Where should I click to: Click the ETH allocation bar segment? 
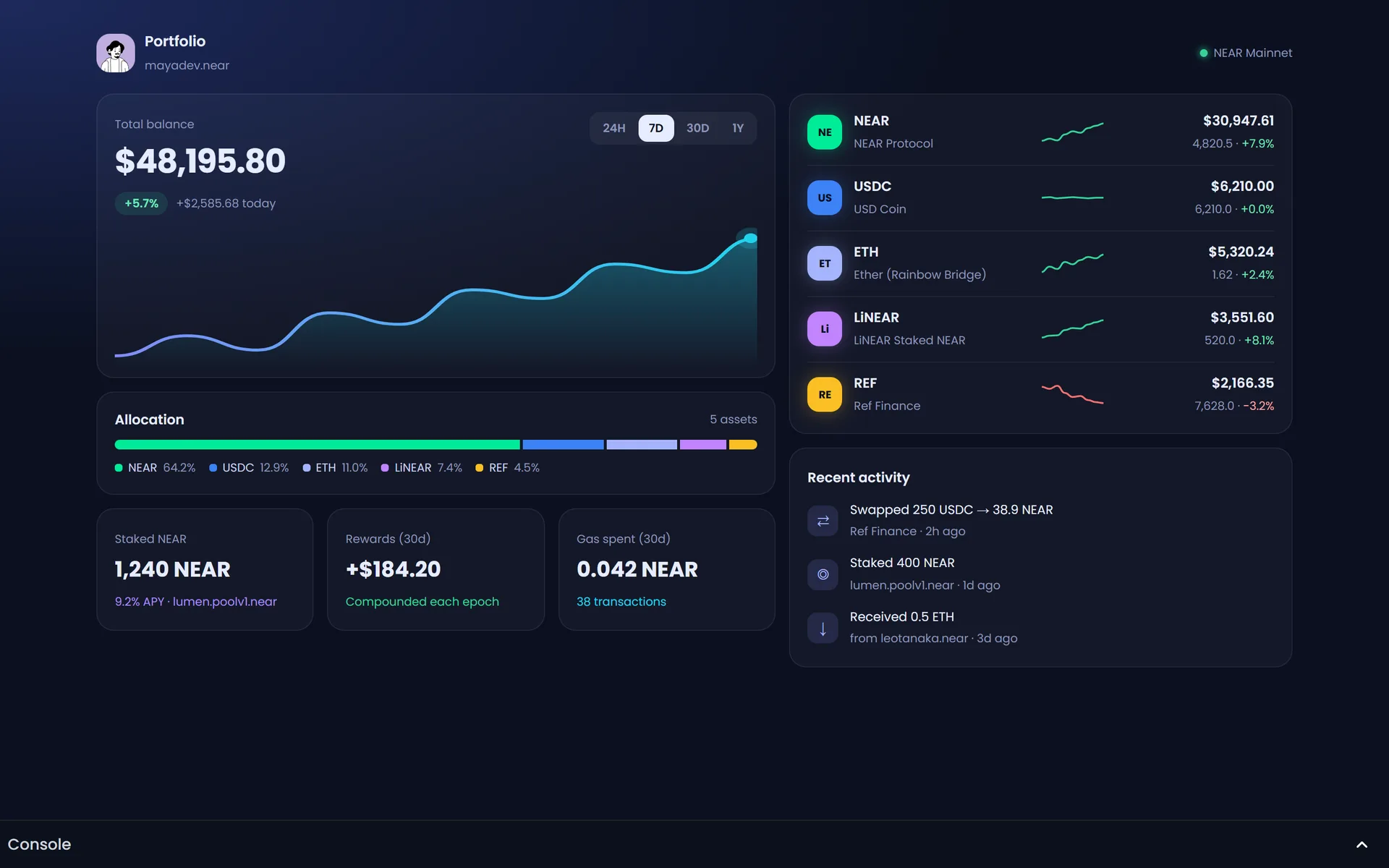(642, 445)
